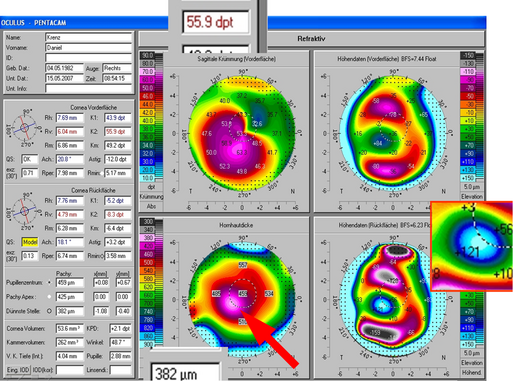Click the Vorname field containing Daniel

click(x=89, y=48)
